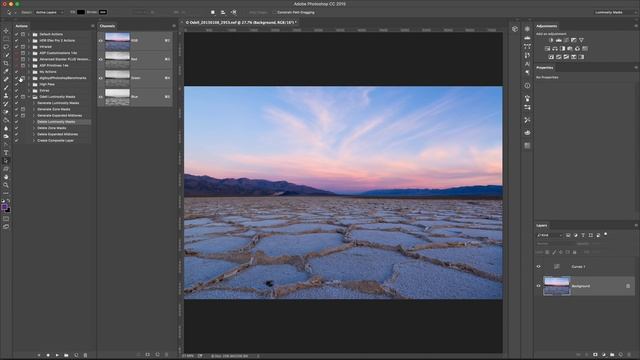Toggle visibility of the Blue channel
Image resolution: width=640 pixels, height=360 pixels.
click(100, 97)
